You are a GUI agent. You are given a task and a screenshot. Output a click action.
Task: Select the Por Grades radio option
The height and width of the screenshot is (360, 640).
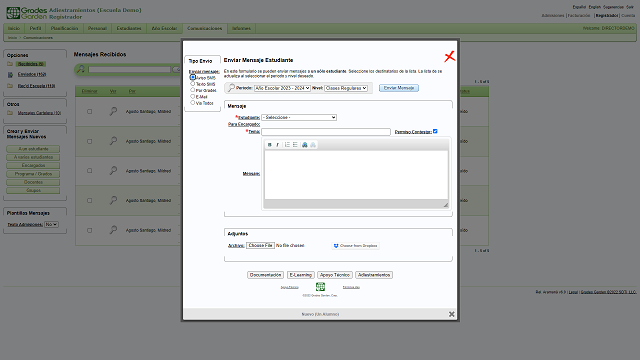(192, 90)
